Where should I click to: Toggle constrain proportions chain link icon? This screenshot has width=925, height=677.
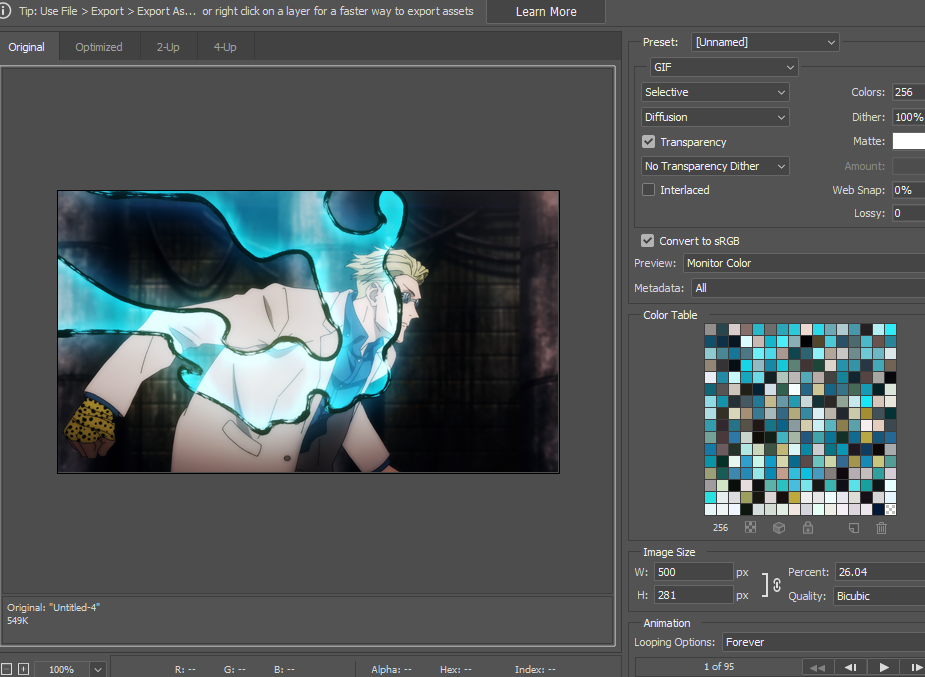pyautogui.click(x=777, y=584)
